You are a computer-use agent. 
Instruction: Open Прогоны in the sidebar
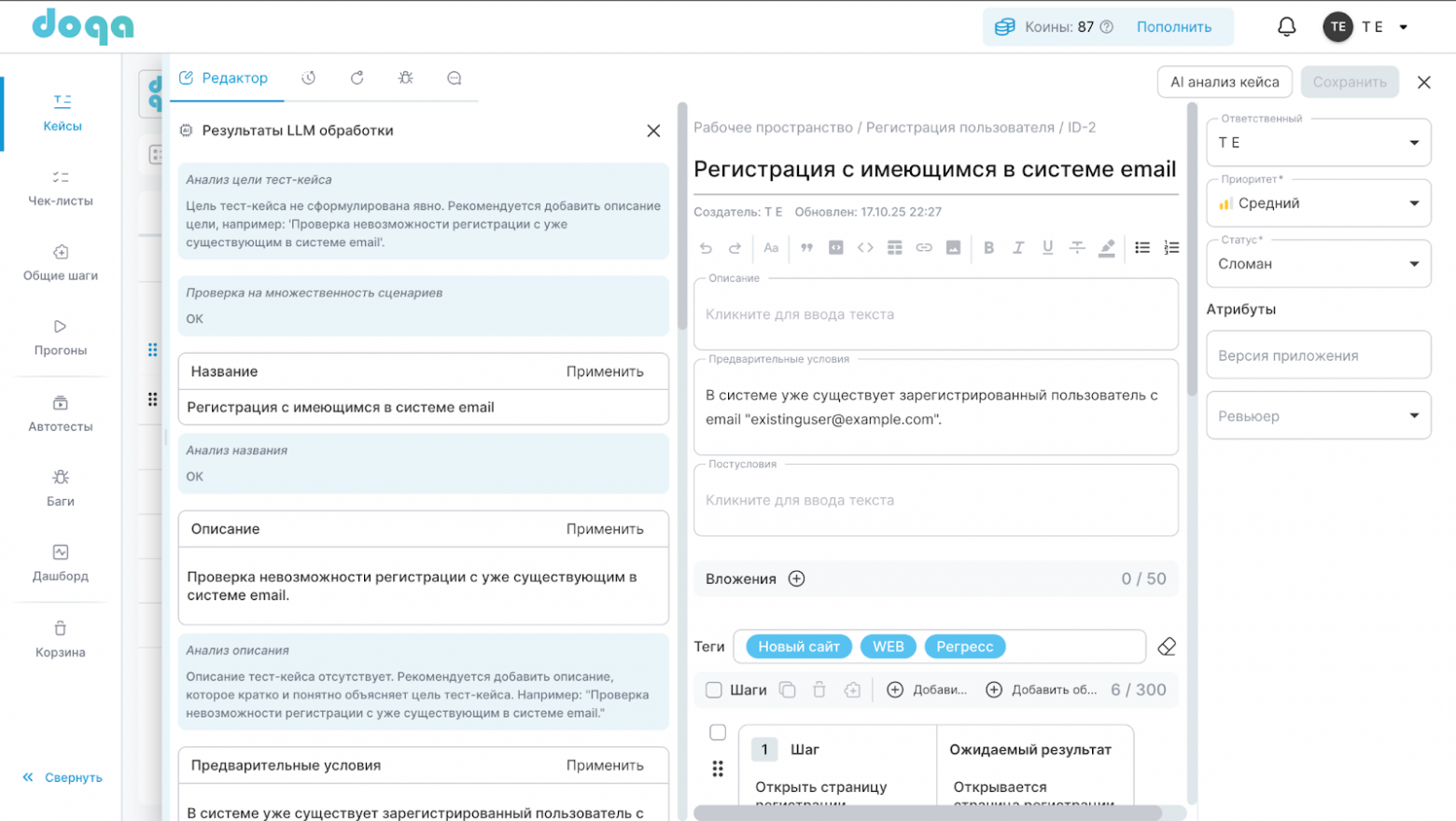click(x=61, y=337)
